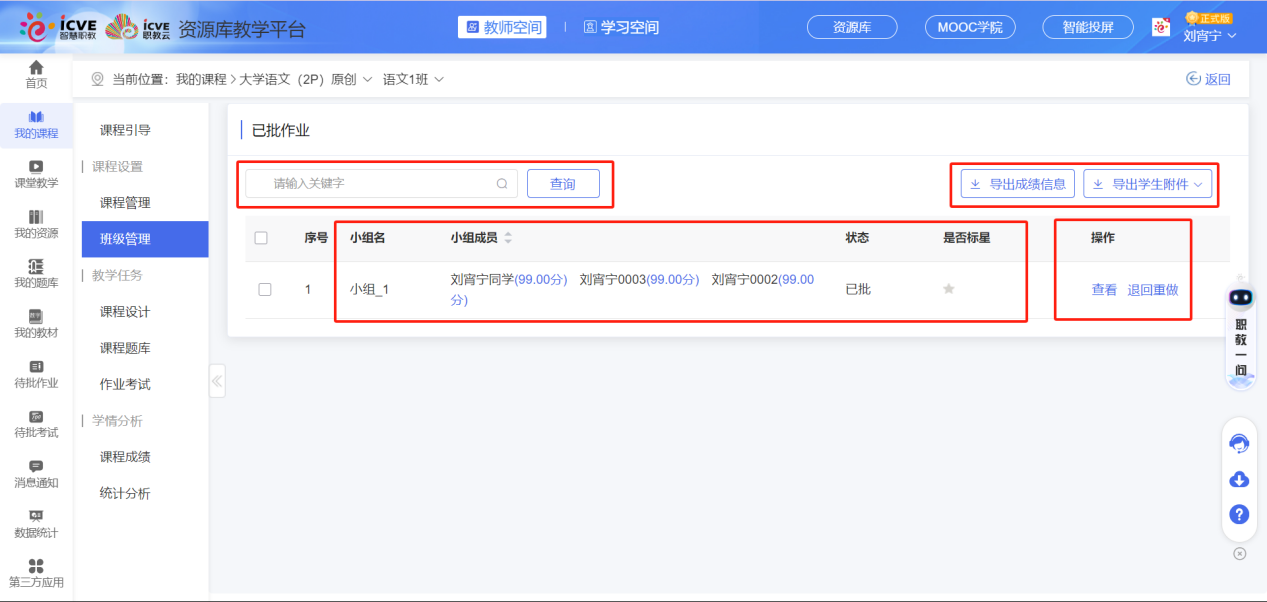Switch to 学习空间
The width and height of the screenshot is (1267, 602).
point(622,27)
